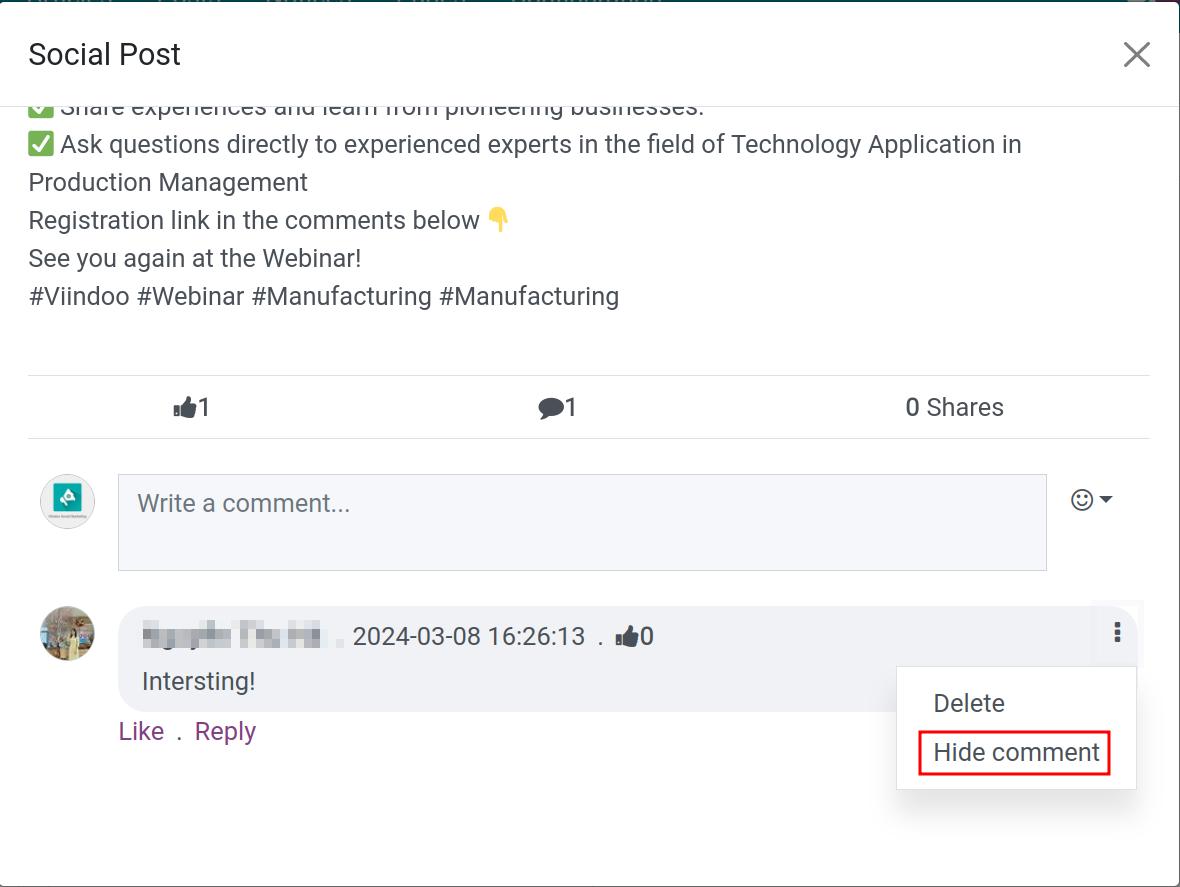Screen dimensions: 1180x887
Task: Click the #Viindoo hashtag
Action: (x=79, y=296)
